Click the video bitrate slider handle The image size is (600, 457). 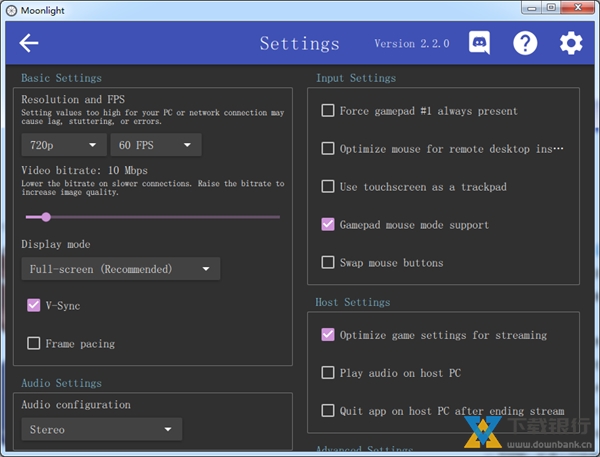pyautogui.click(x=46, y=217)
